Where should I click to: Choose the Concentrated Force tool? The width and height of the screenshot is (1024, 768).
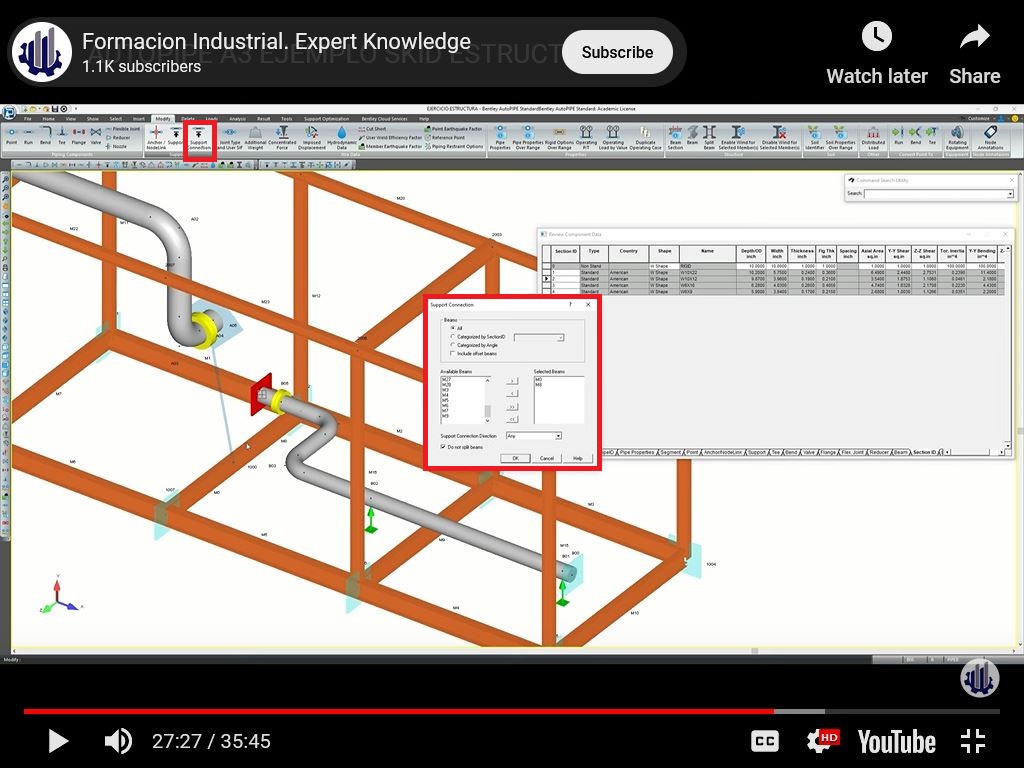(x=282, y=138)
